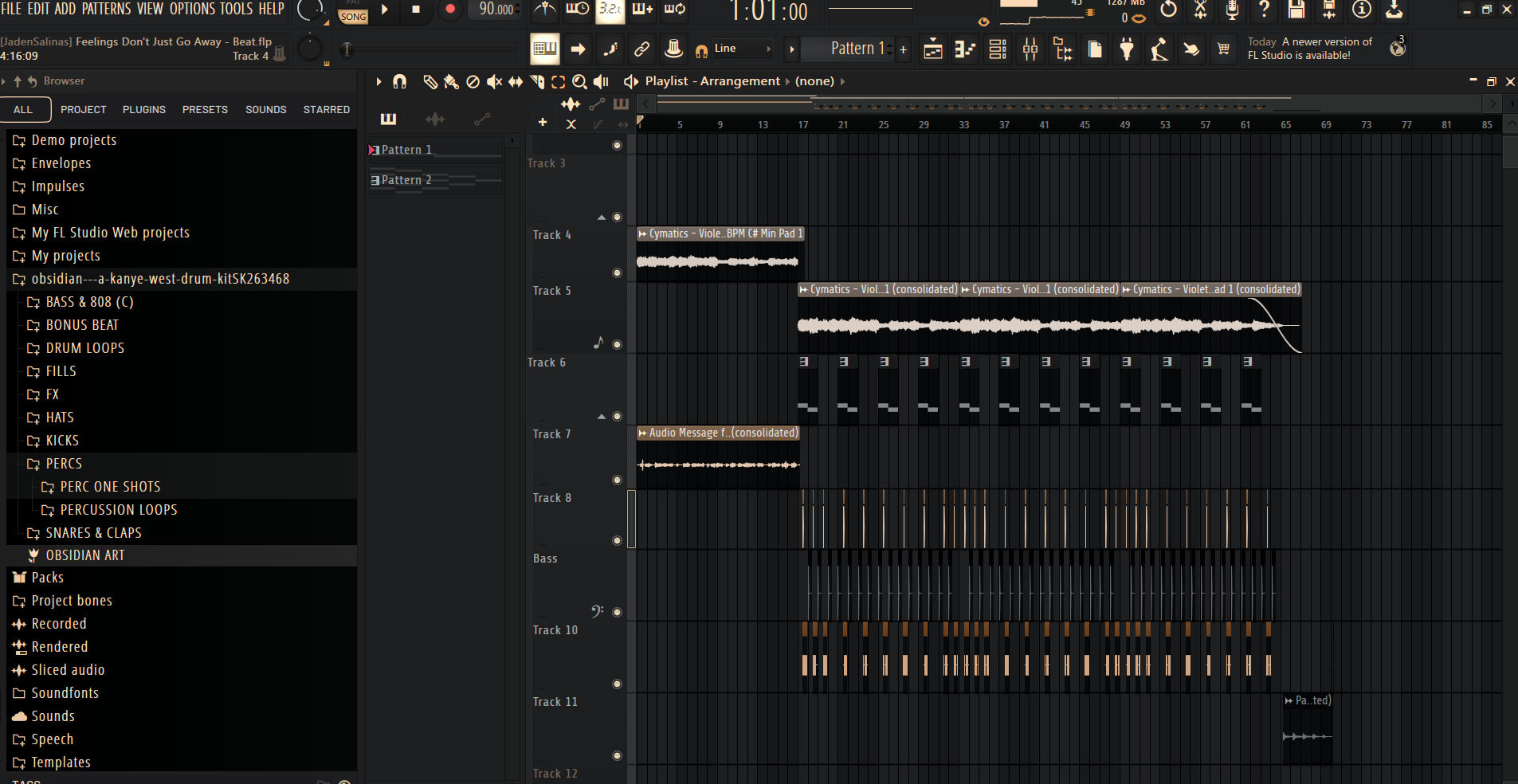Open the question mark help icon

pyautogui.click(x=1264, y=10)
